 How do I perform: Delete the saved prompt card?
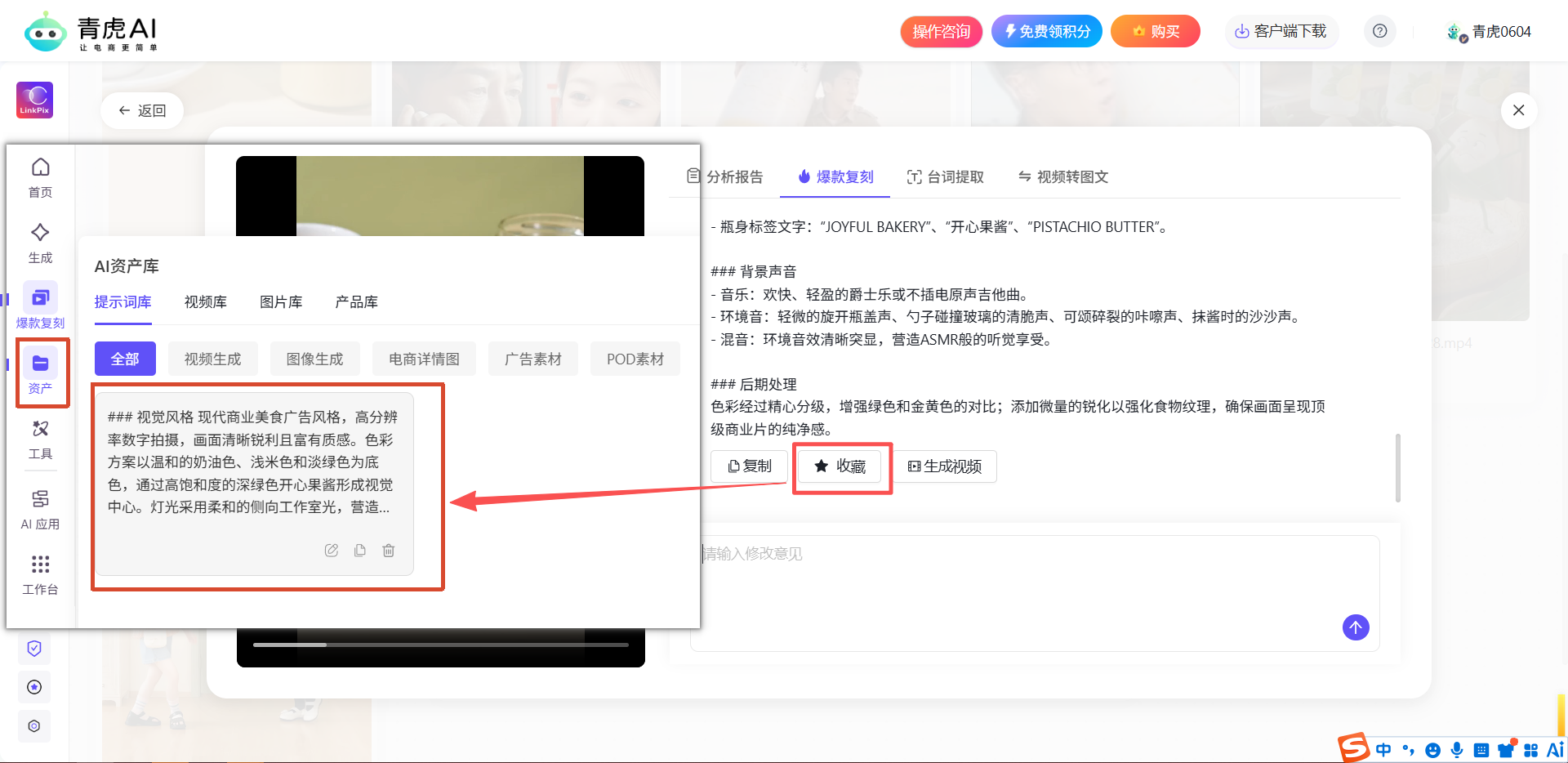[389, 551]
